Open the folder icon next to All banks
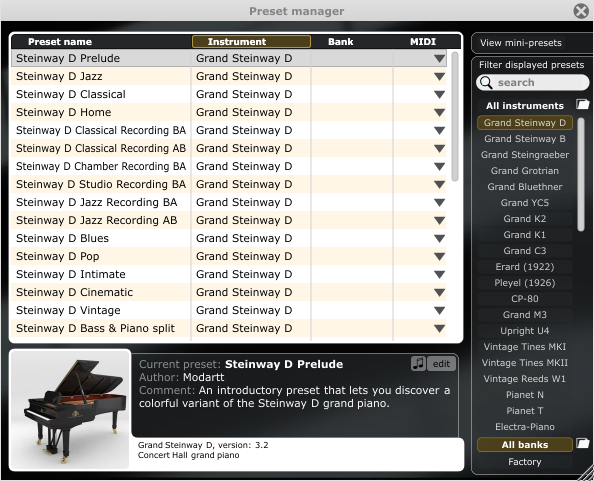Image resolution: width=594 pixels, height=481 pixels. coord(583,444)
